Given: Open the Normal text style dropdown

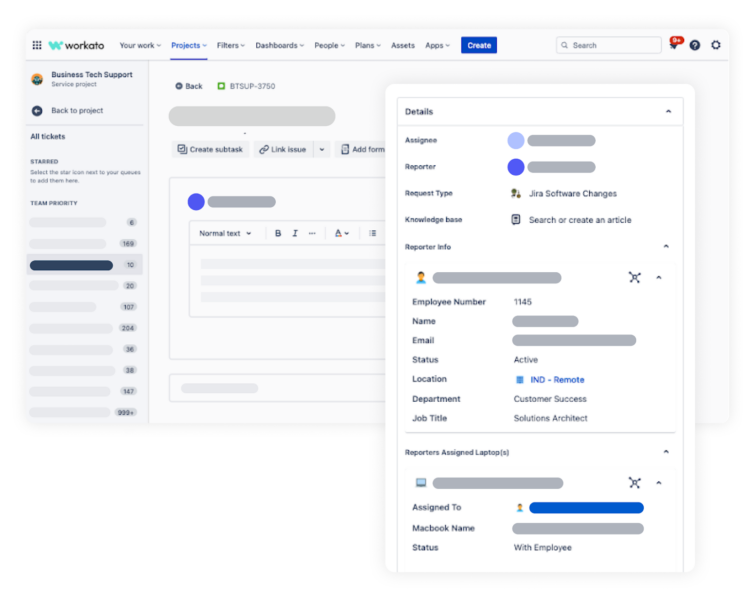Looking at the screenshot, I should [x=225, y=233].
